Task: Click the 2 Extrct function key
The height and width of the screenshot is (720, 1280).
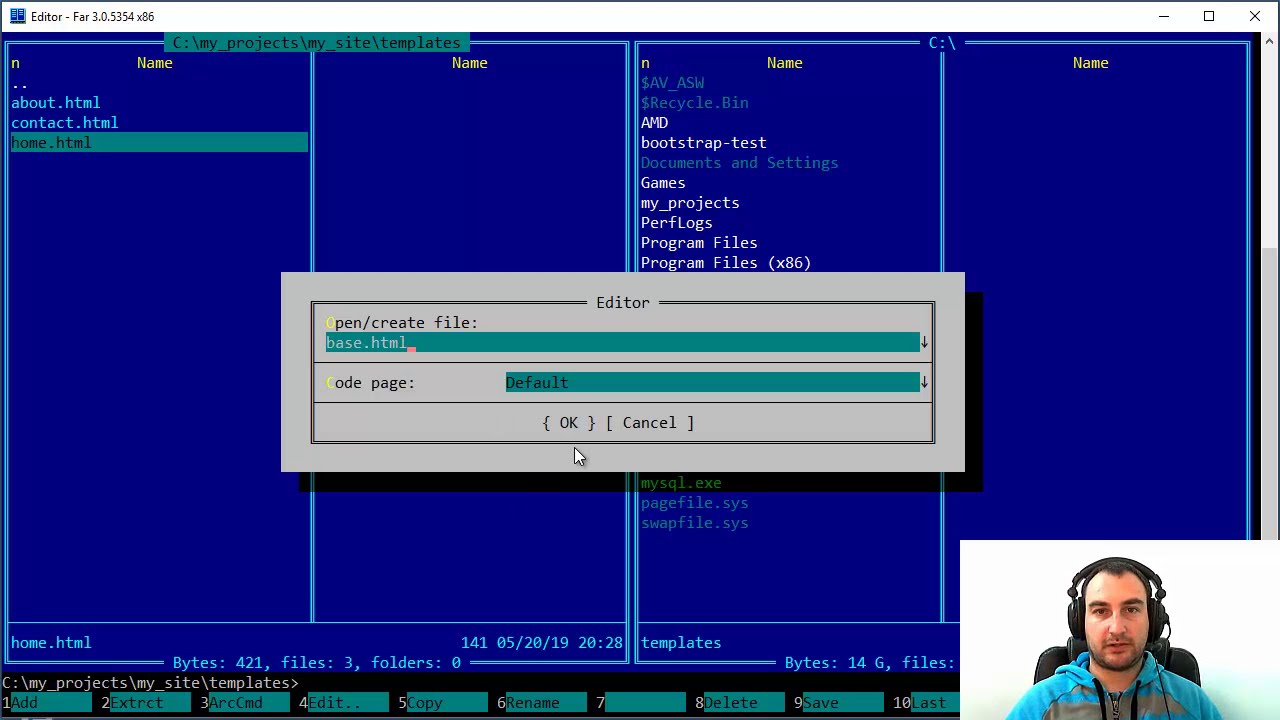Action: tap(145, 703)
